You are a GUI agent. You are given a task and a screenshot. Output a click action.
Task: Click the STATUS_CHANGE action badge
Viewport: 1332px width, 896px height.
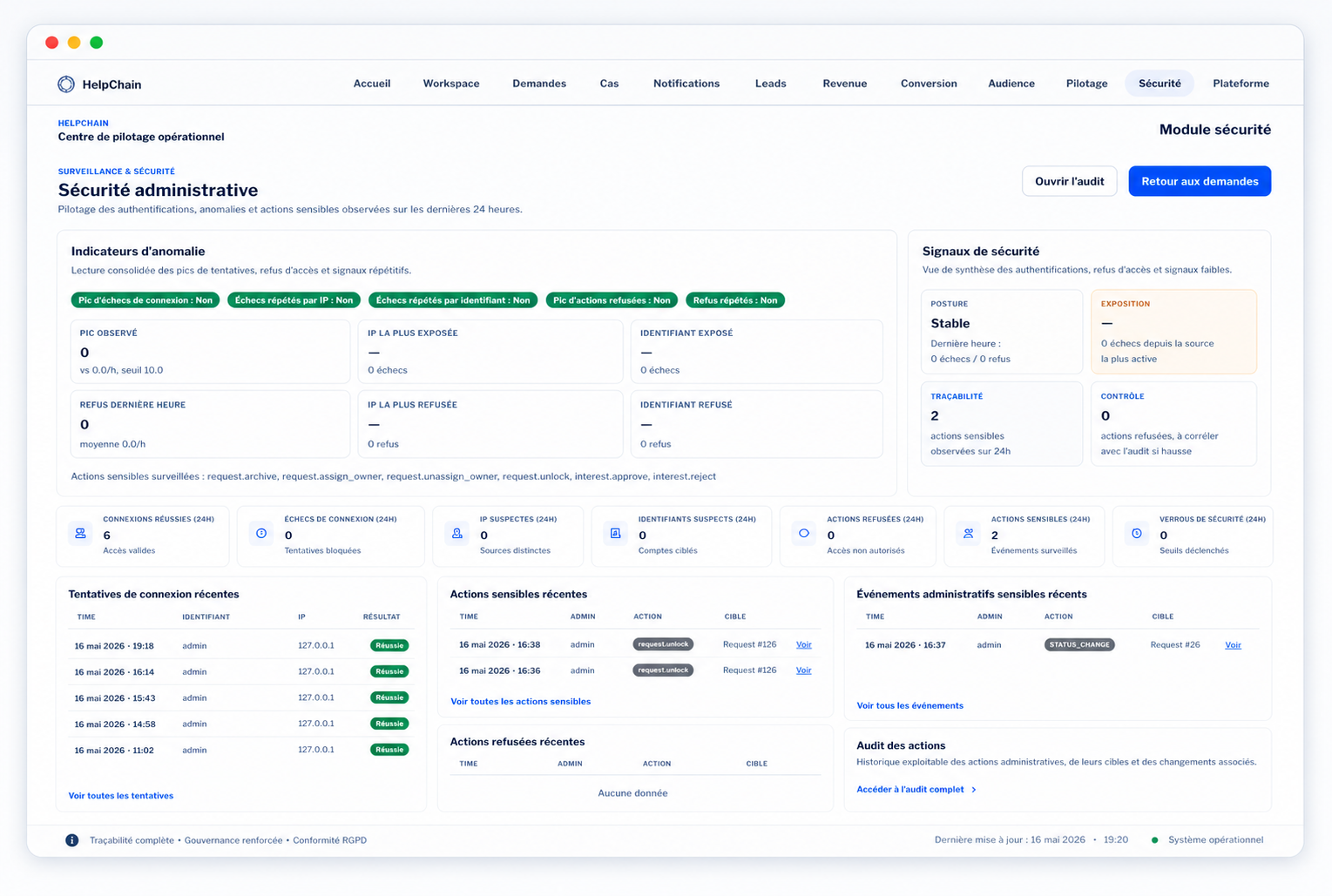1079,645
